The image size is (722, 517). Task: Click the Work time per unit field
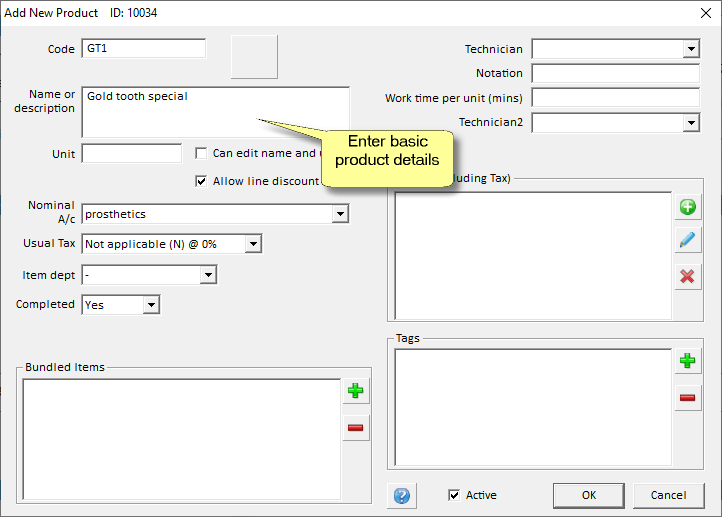click(x=616, y=98)
